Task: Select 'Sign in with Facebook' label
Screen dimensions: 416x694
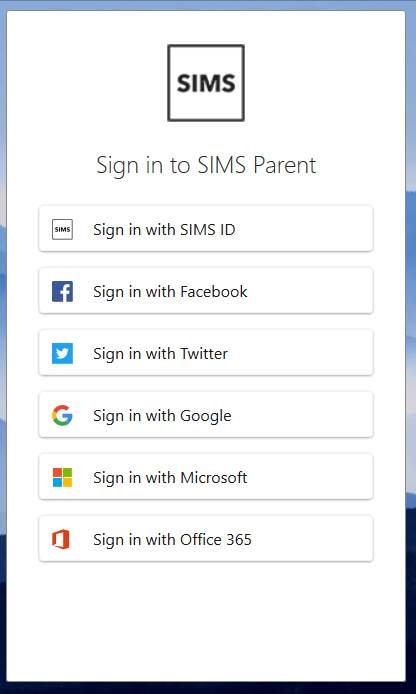Action: [x=170, y=292]
